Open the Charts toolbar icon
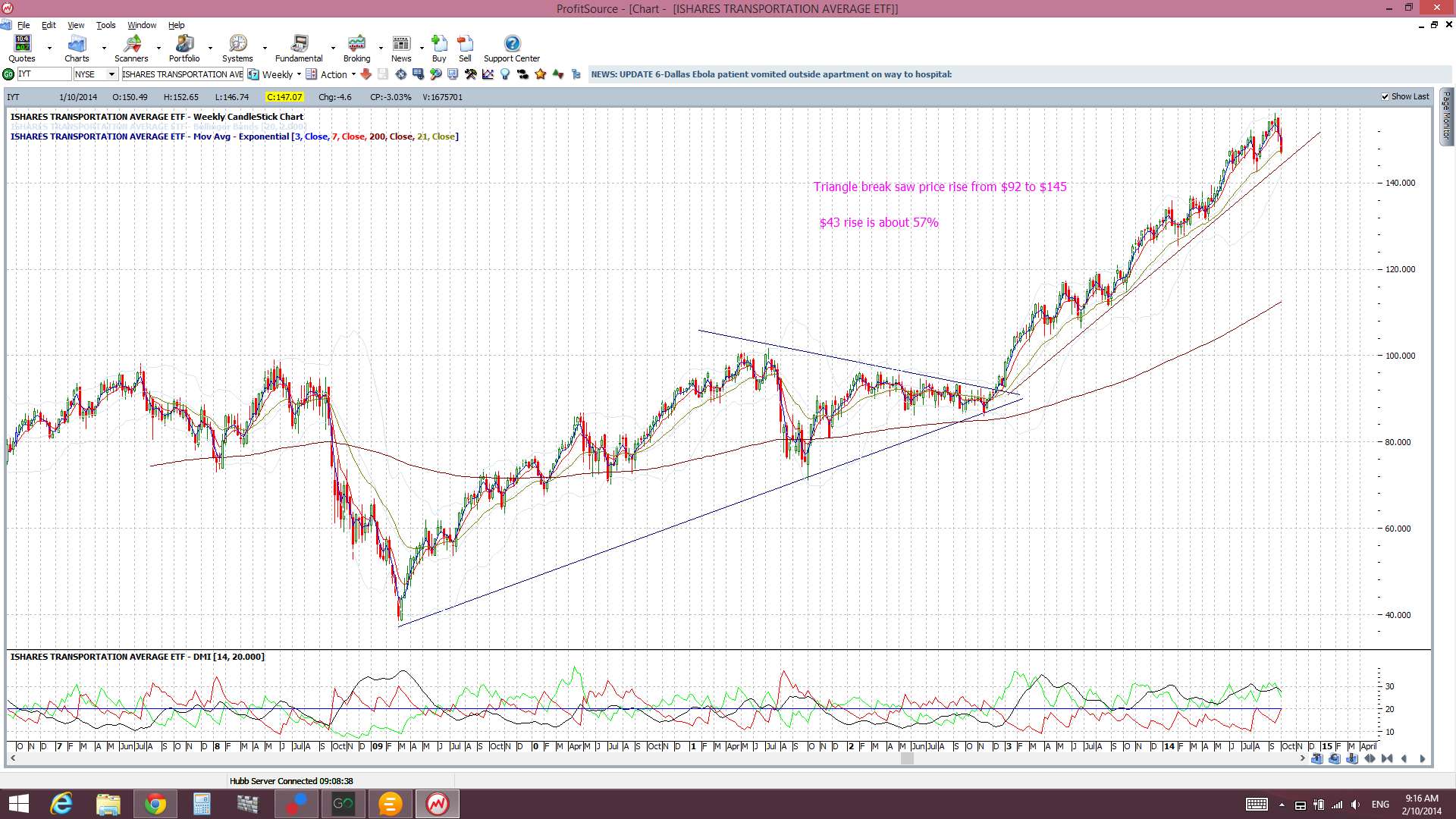1456x819 pixels. point(77,49)
